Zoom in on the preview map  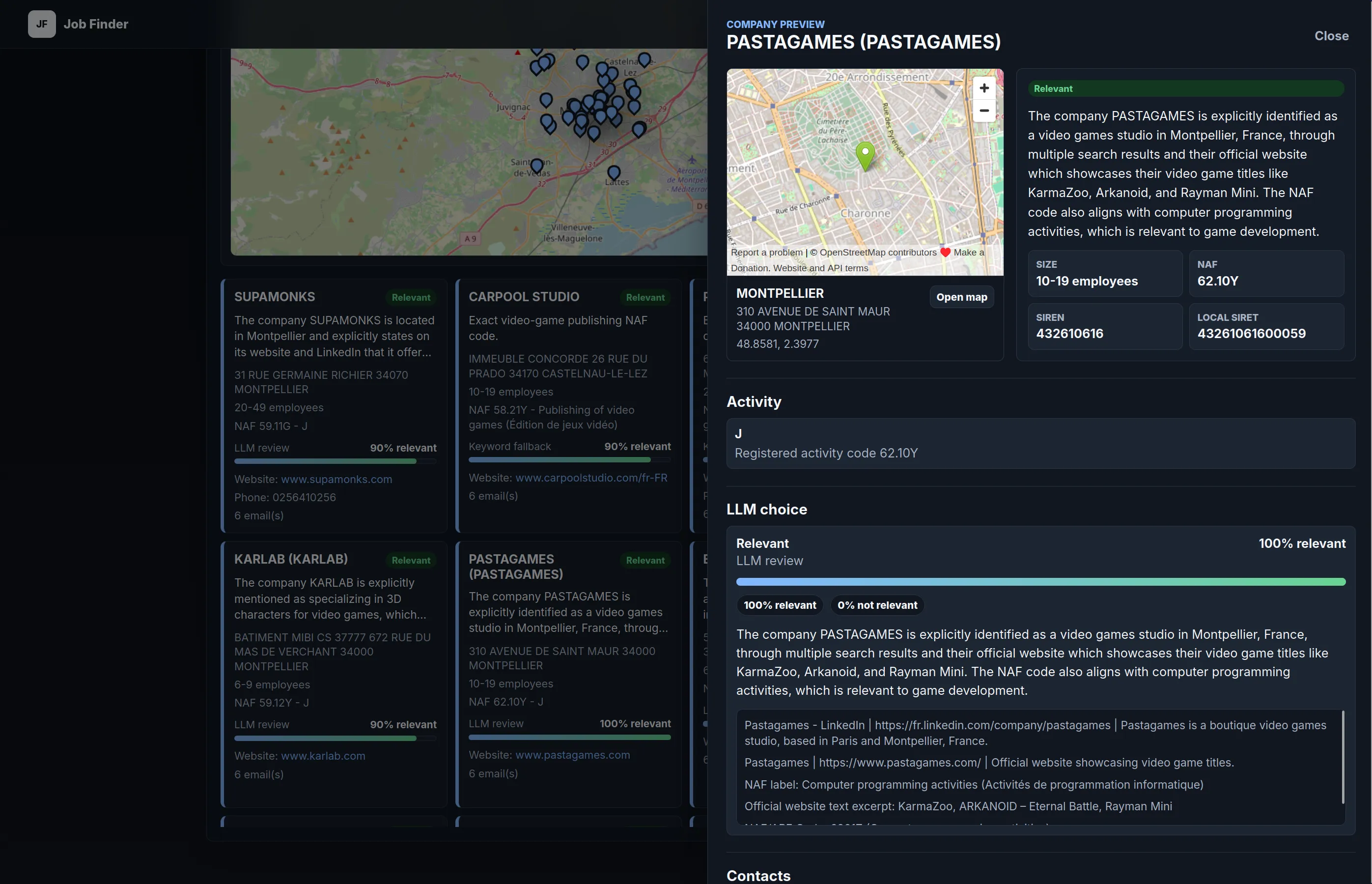coord(984,88)
